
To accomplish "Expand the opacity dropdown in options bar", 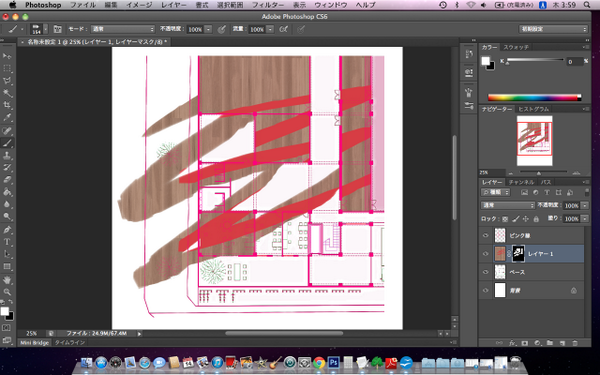I will (209, 29).
